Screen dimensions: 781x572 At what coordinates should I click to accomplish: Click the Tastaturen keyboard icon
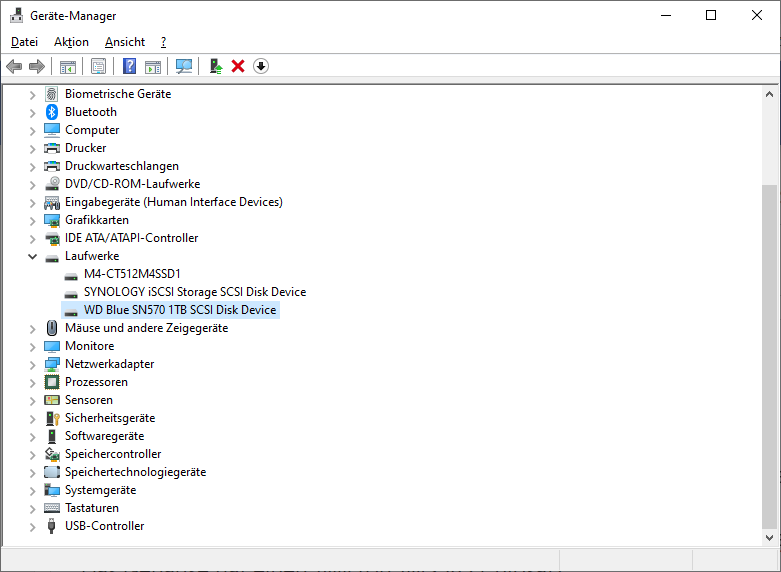tap(52, 508)
